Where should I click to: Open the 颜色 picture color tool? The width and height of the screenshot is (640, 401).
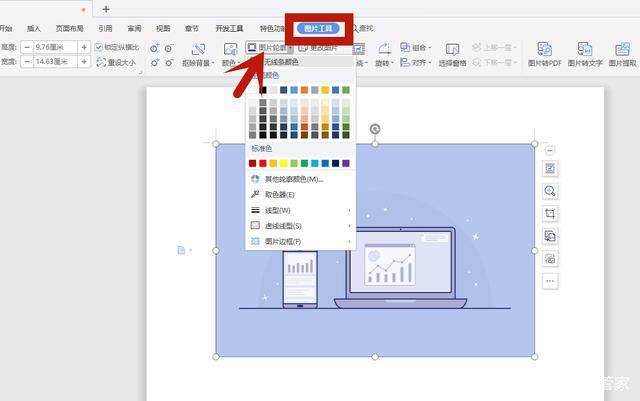[230, 55]
